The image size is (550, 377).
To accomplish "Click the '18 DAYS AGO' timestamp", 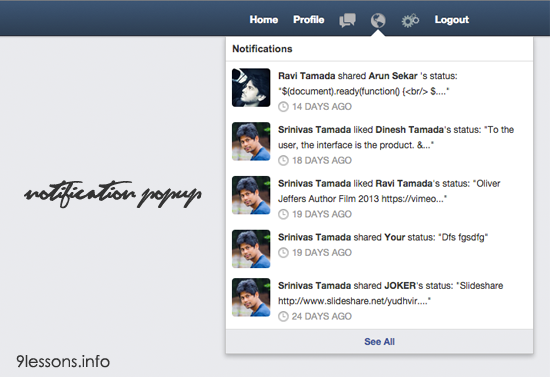I will [322, 161].
